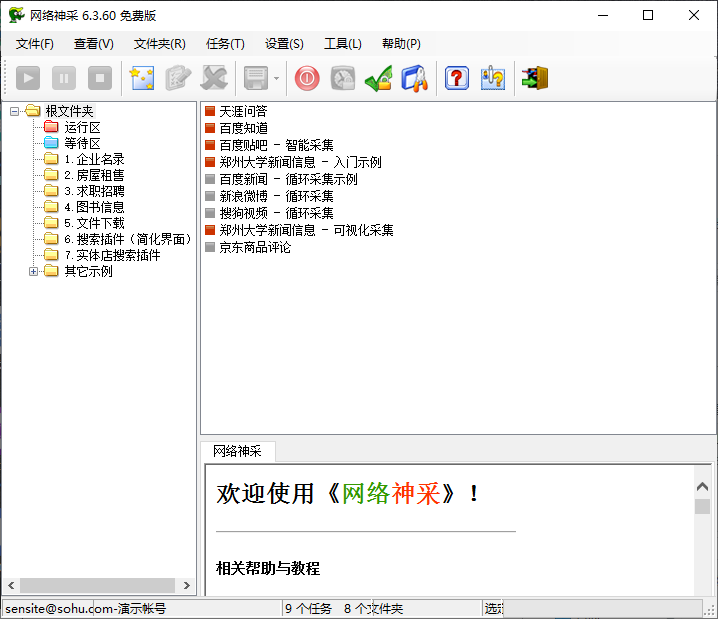Collapse the 根文件夹 tree node
The width and height of the screenshot is (718, 619).
tap(15, 111)
